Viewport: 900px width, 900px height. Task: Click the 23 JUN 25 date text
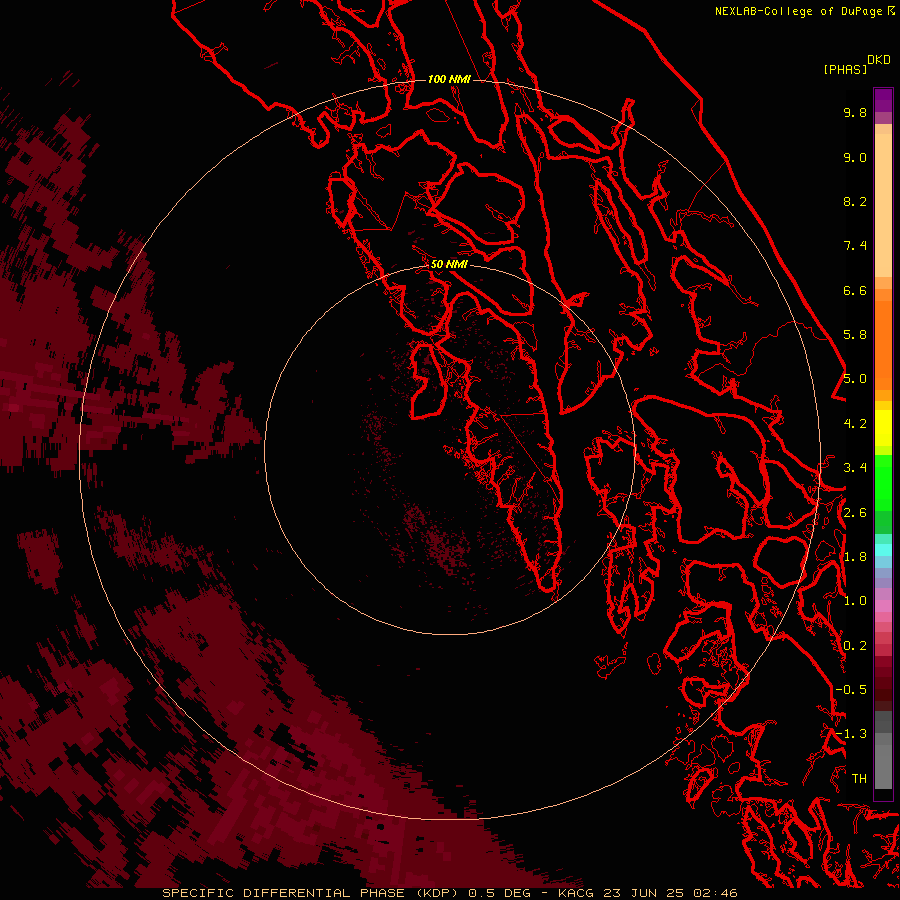point(645,893)
